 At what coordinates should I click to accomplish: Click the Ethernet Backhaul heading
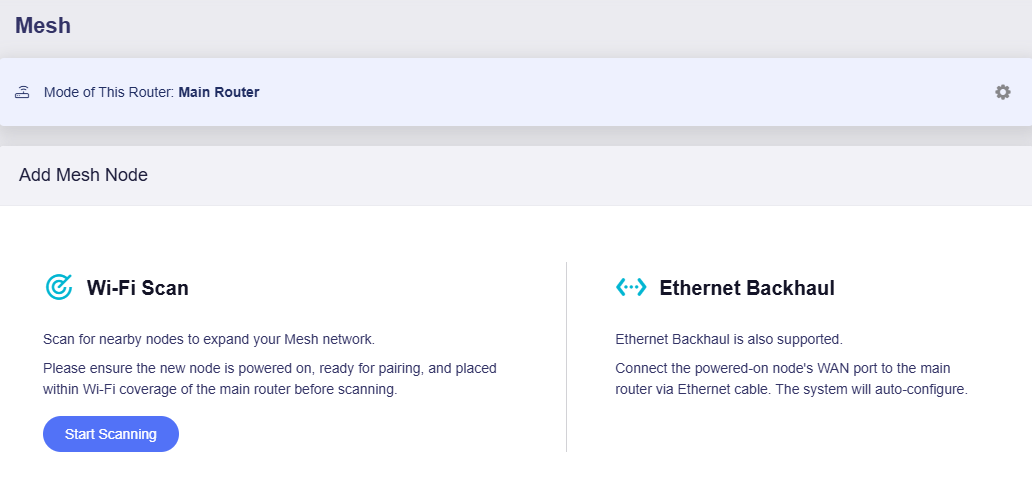[747, 288]
